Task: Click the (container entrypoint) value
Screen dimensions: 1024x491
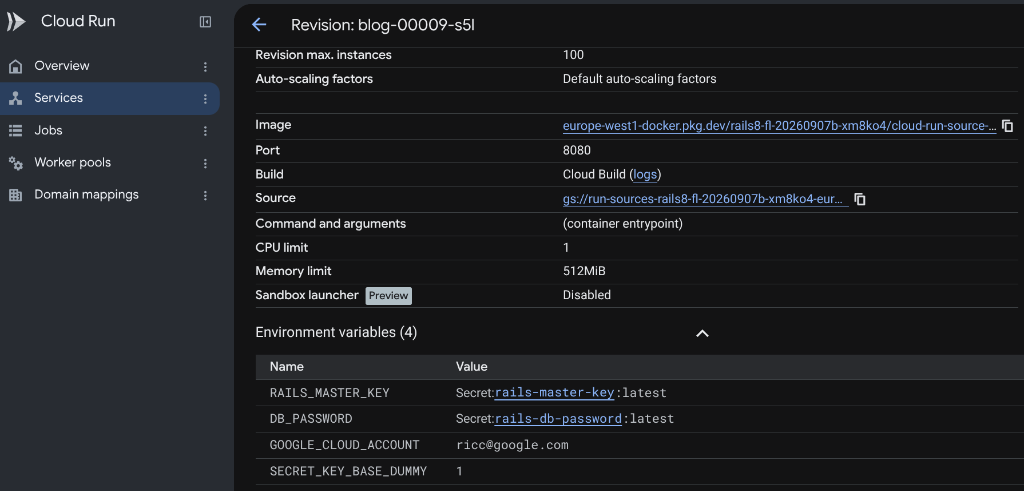Action: point(622,223)
